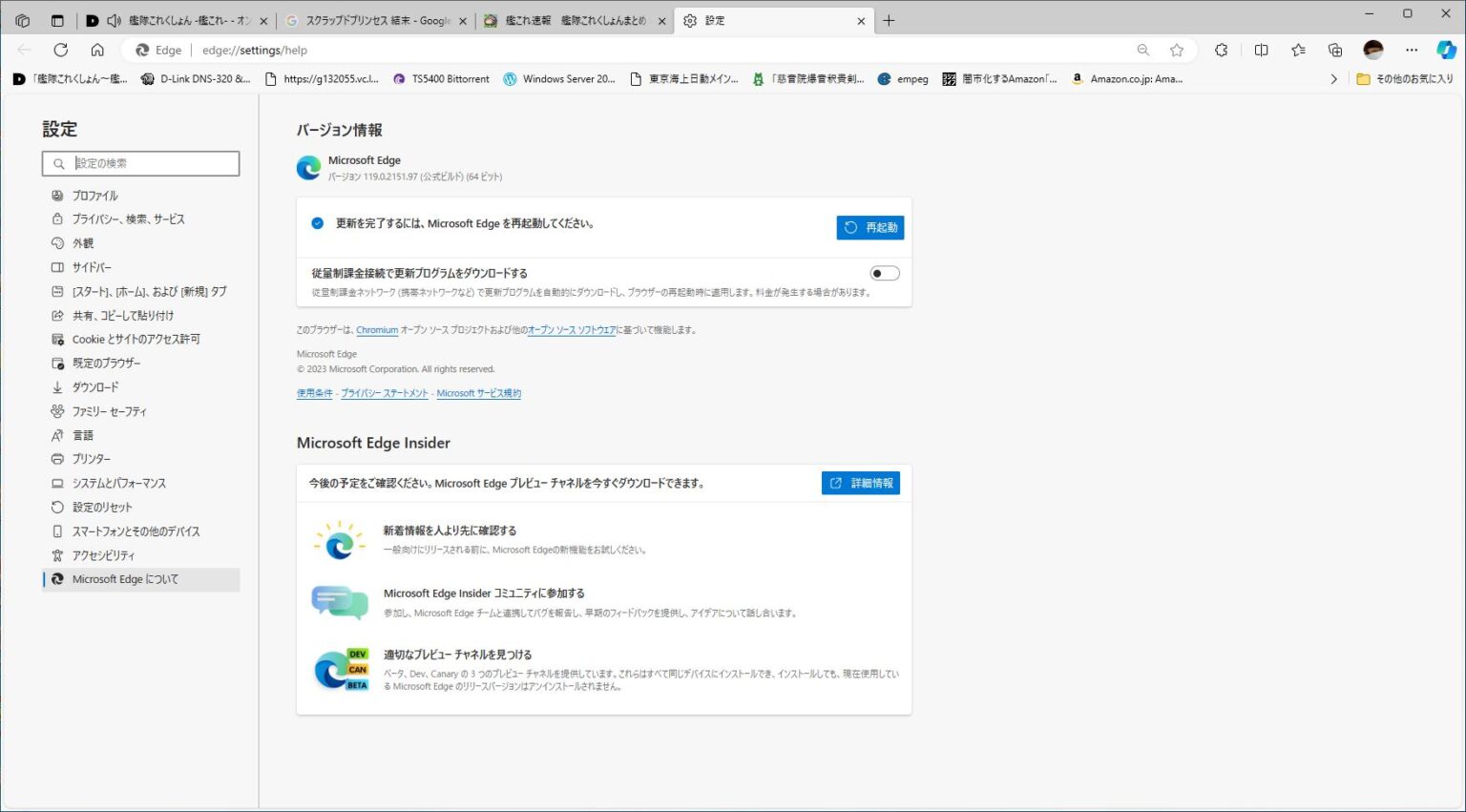This screenshot has width=1466, height=812.
Task: Open the Extensions puzzle icon
Action: [1222, 50]
